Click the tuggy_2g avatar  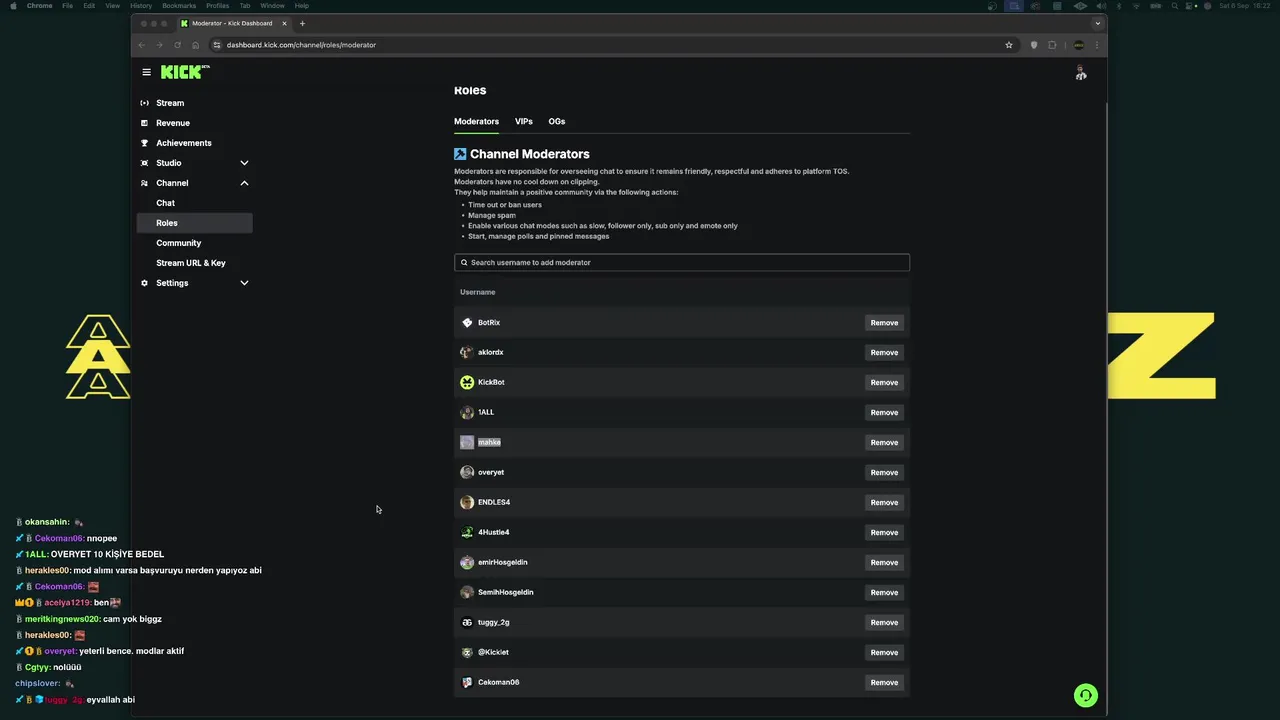coord(467,623)
